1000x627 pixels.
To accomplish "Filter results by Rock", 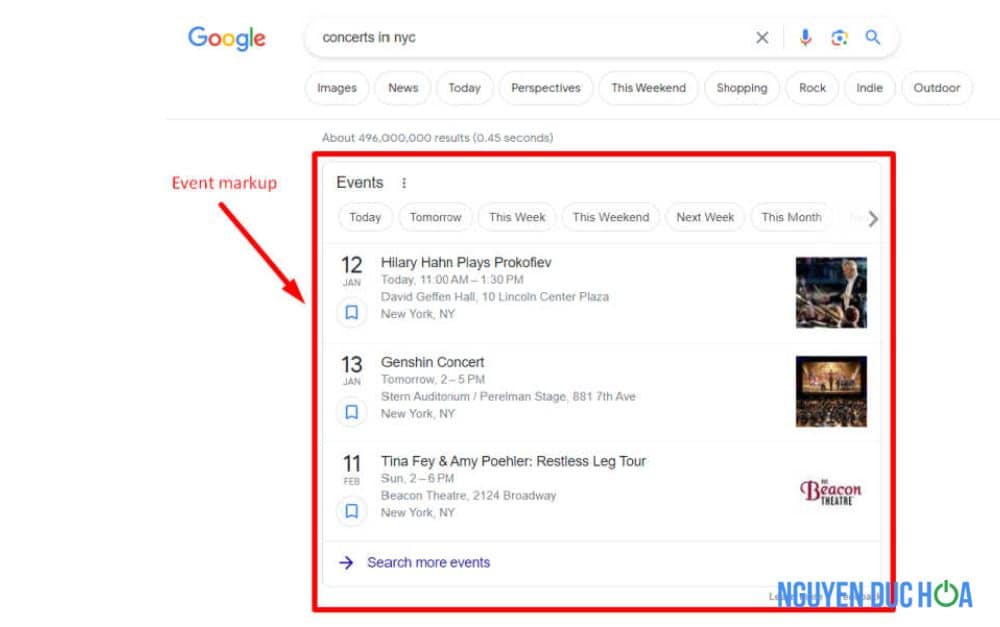I will coord(812,88).
